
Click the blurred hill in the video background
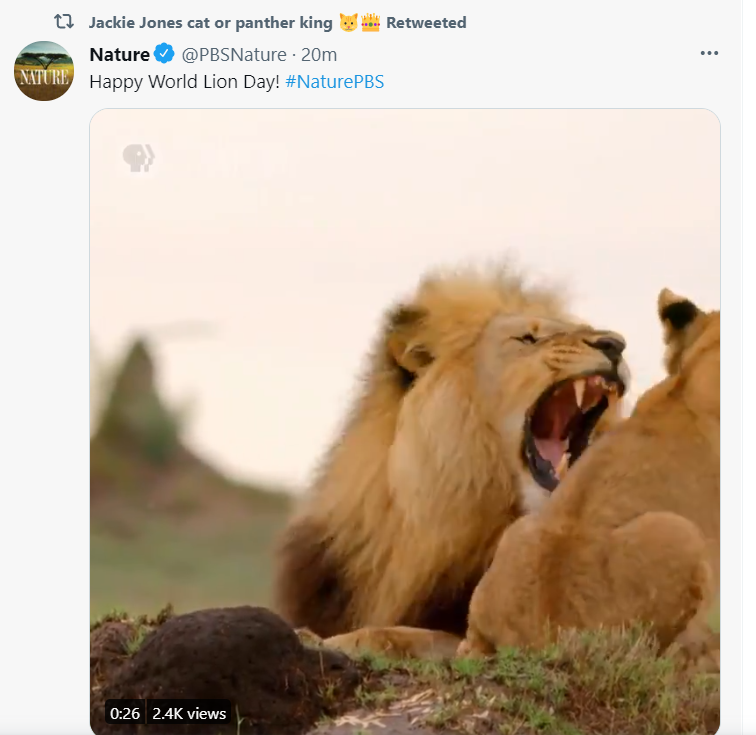point(140,400)
